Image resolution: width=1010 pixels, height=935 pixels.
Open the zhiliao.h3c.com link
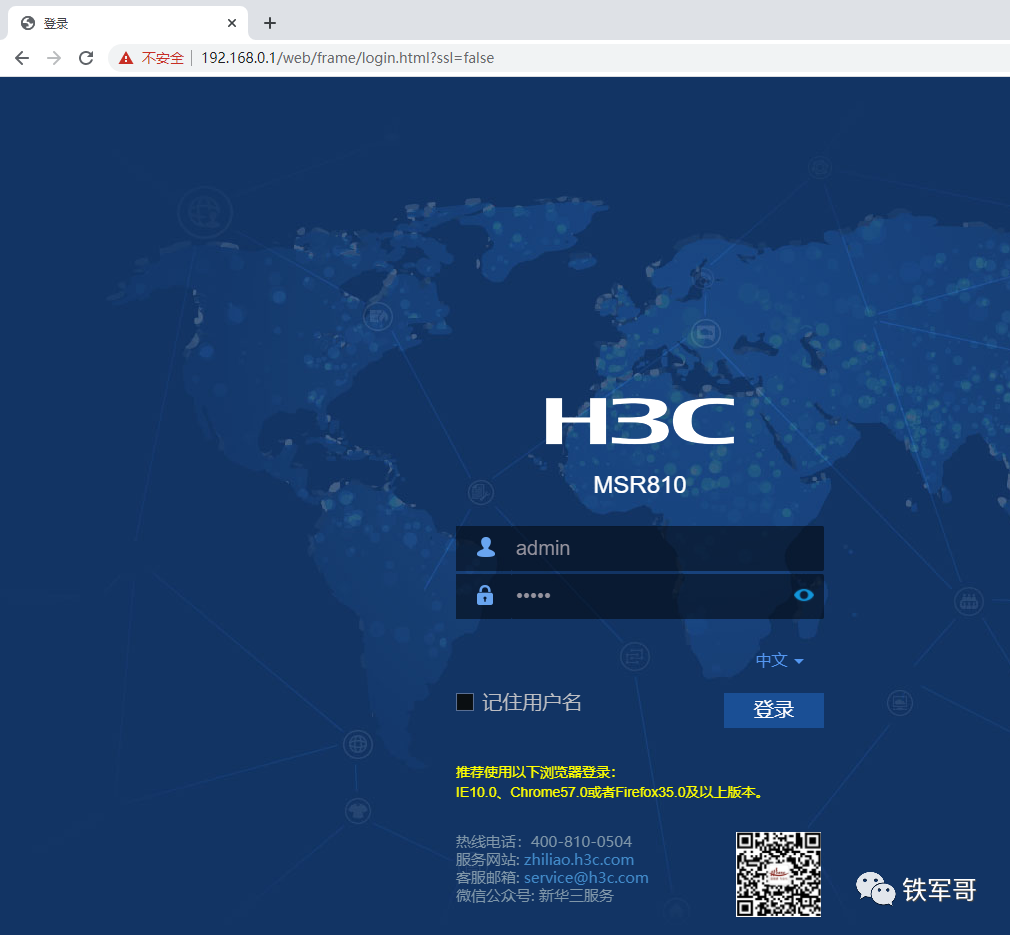[x=579, y=860]
